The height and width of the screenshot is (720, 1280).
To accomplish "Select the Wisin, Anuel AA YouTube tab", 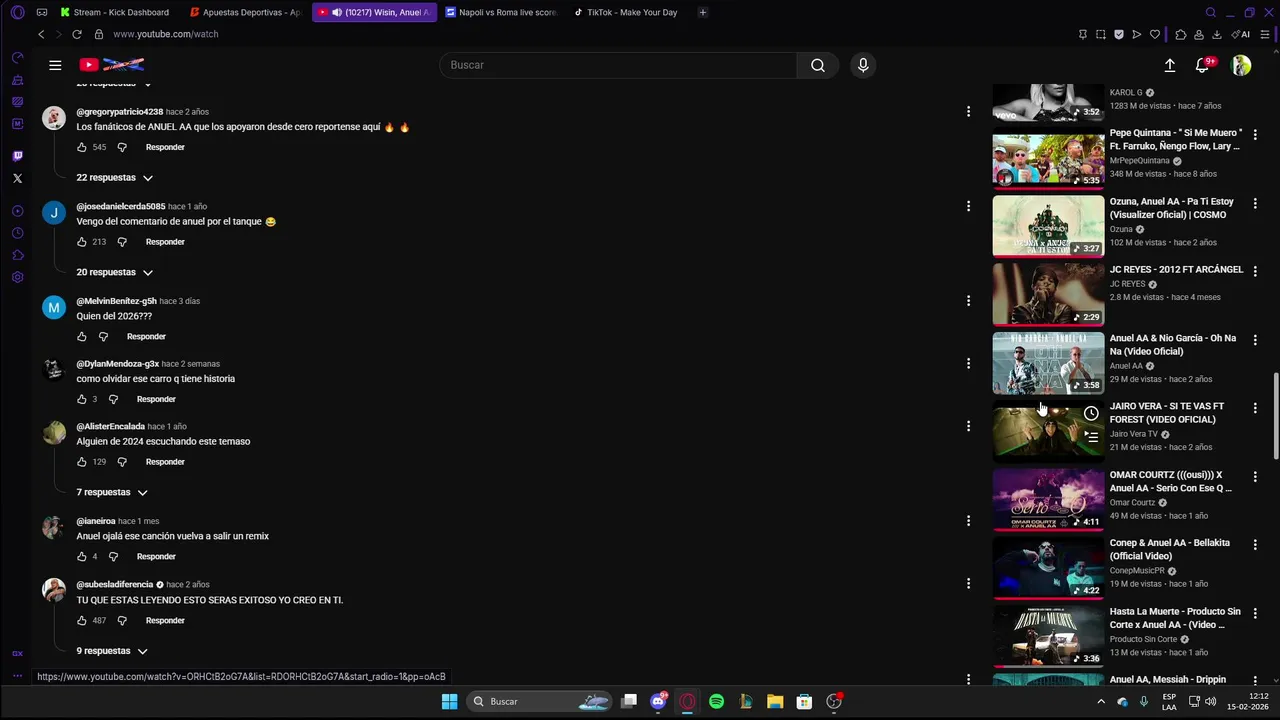I will [x=374, y=12].
